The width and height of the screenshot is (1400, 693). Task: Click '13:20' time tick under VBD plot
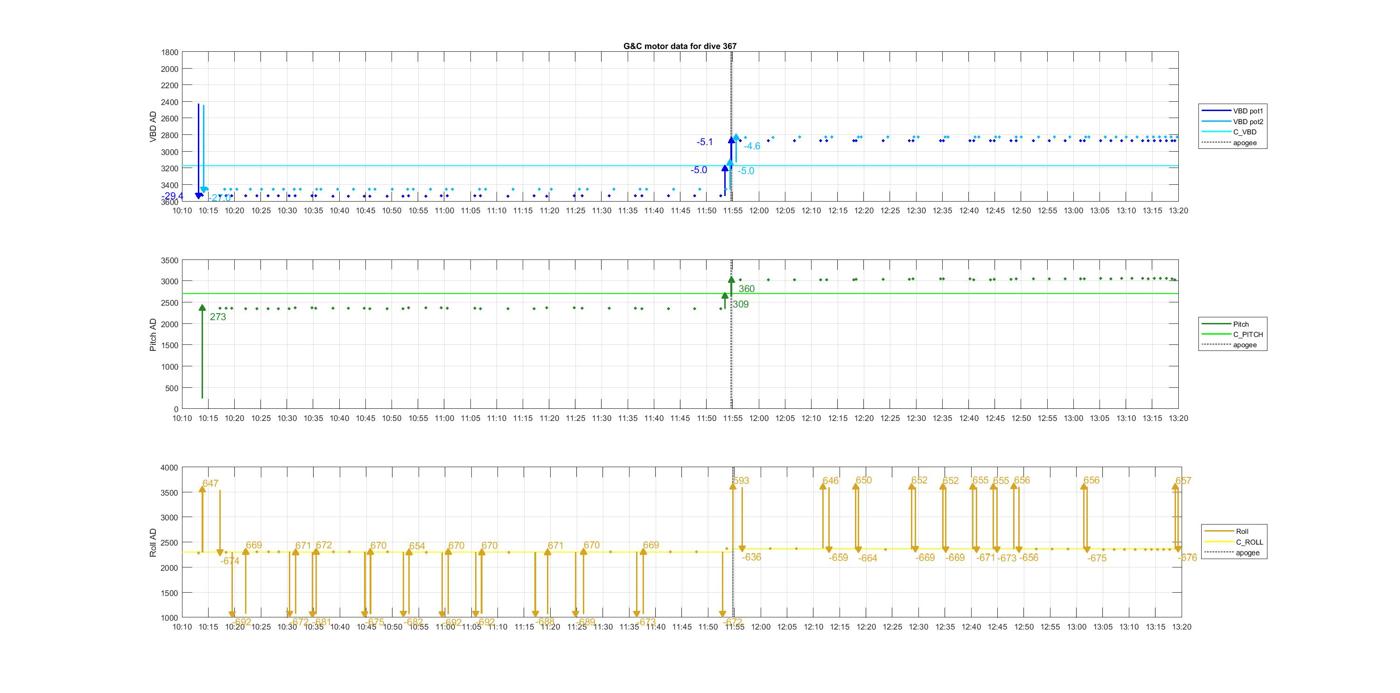pos(1179,210)
